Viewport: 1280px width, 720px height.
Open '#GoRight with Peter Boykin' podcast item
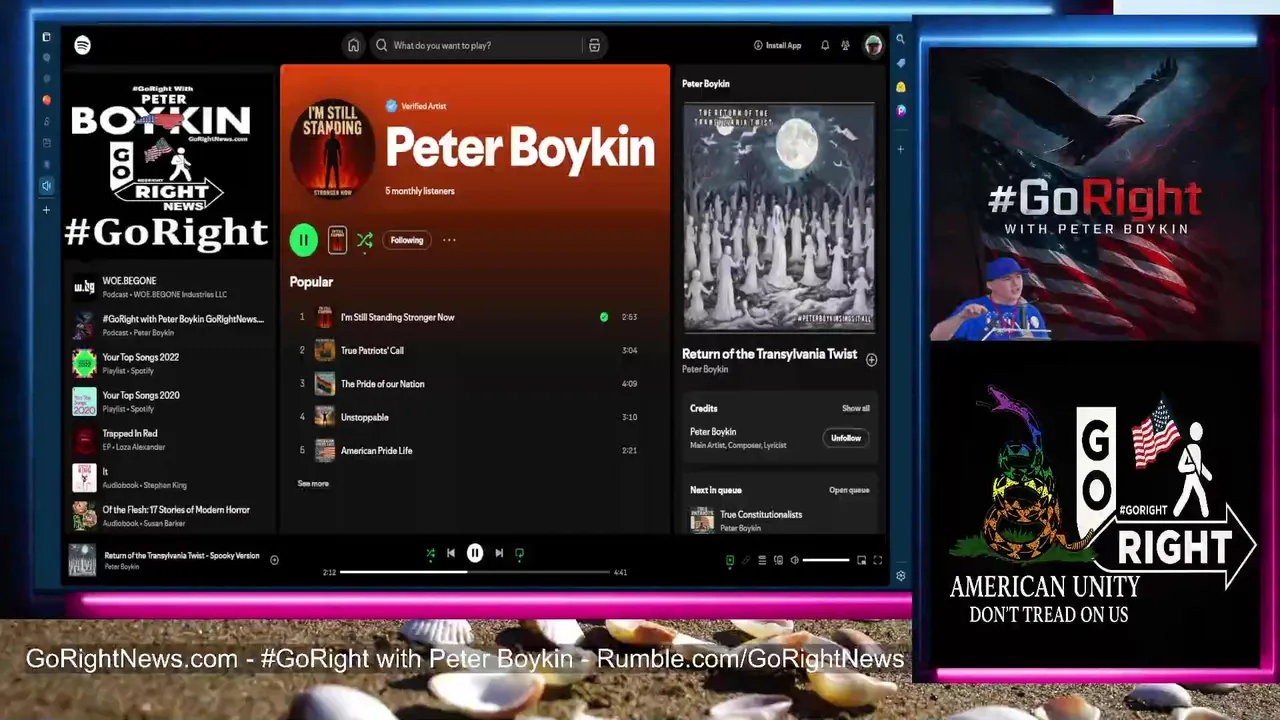170,325
